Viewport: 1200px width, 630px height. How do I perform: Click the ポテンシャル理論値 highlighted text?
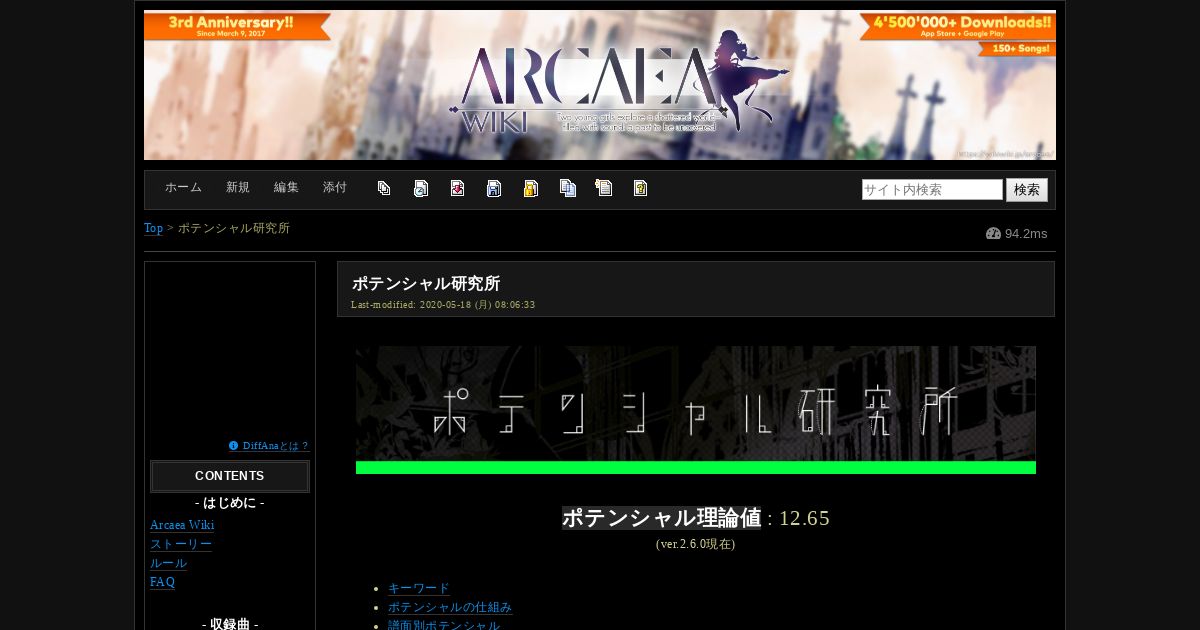coord(661,518)
